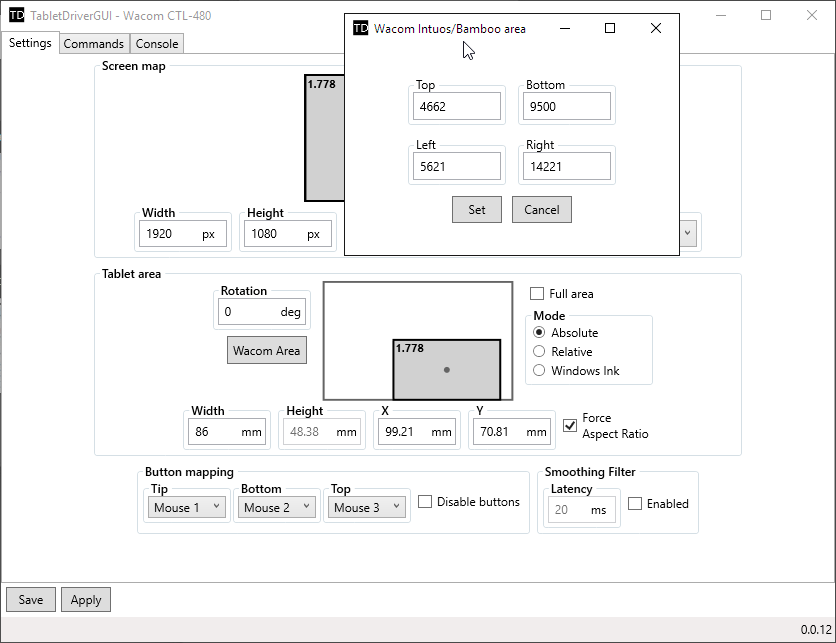Focus the Top value field showing 4662
This screenshot has height=643, width=836.
click(456, 107)
